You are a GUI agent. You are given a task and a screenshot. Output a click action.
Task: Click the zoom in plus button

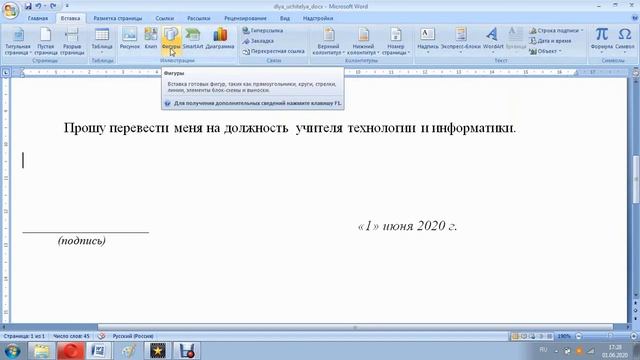(x=633, y=336)
